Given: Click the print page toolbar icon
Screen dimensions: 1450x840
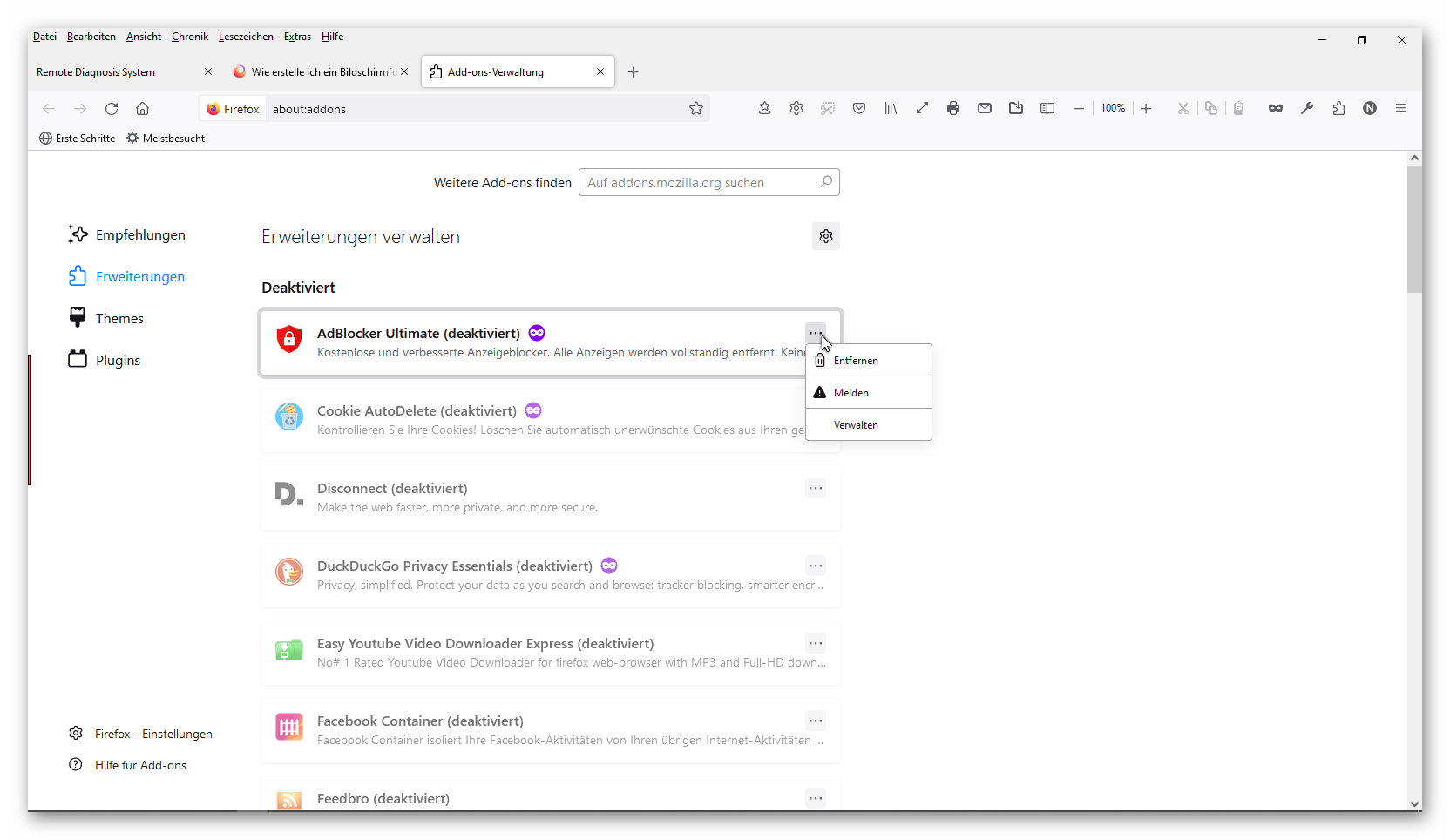Looking at the screenshot, I should tap(953, 108).
